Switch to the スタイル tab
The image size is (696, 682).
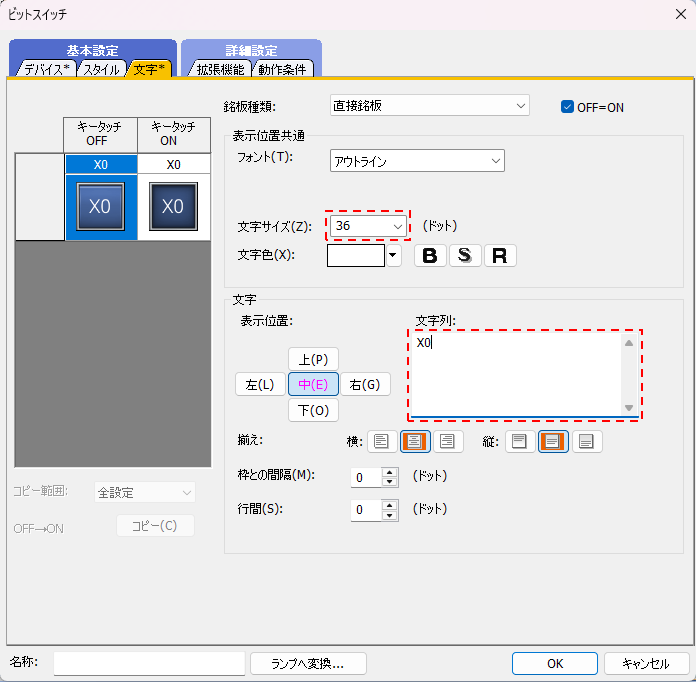(102, 69)
